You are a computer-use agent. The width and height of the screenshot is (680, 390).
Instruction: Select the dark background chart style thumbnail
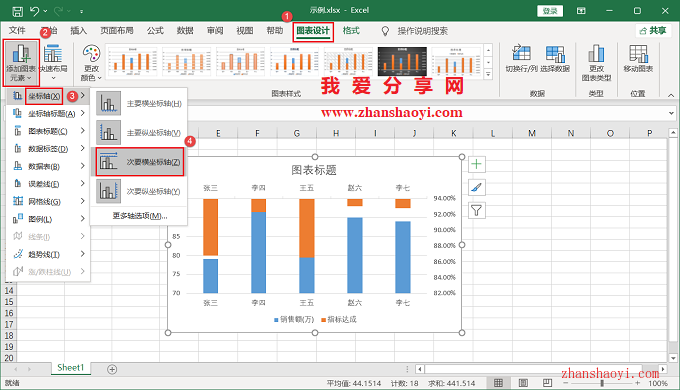[402, 61]
